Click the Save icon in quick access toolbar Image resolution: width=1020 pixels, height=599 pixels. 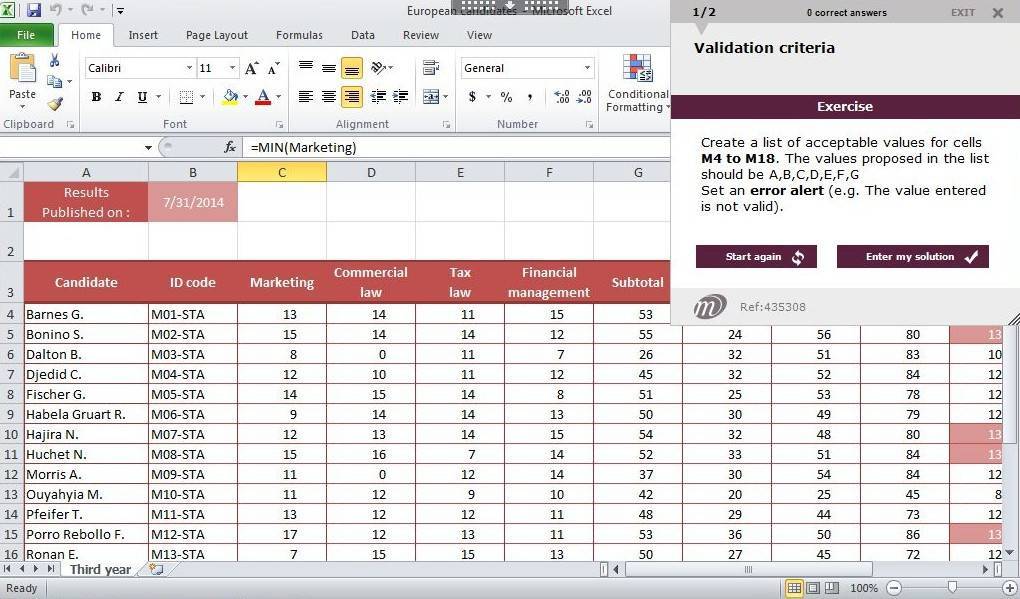[34, 11]
